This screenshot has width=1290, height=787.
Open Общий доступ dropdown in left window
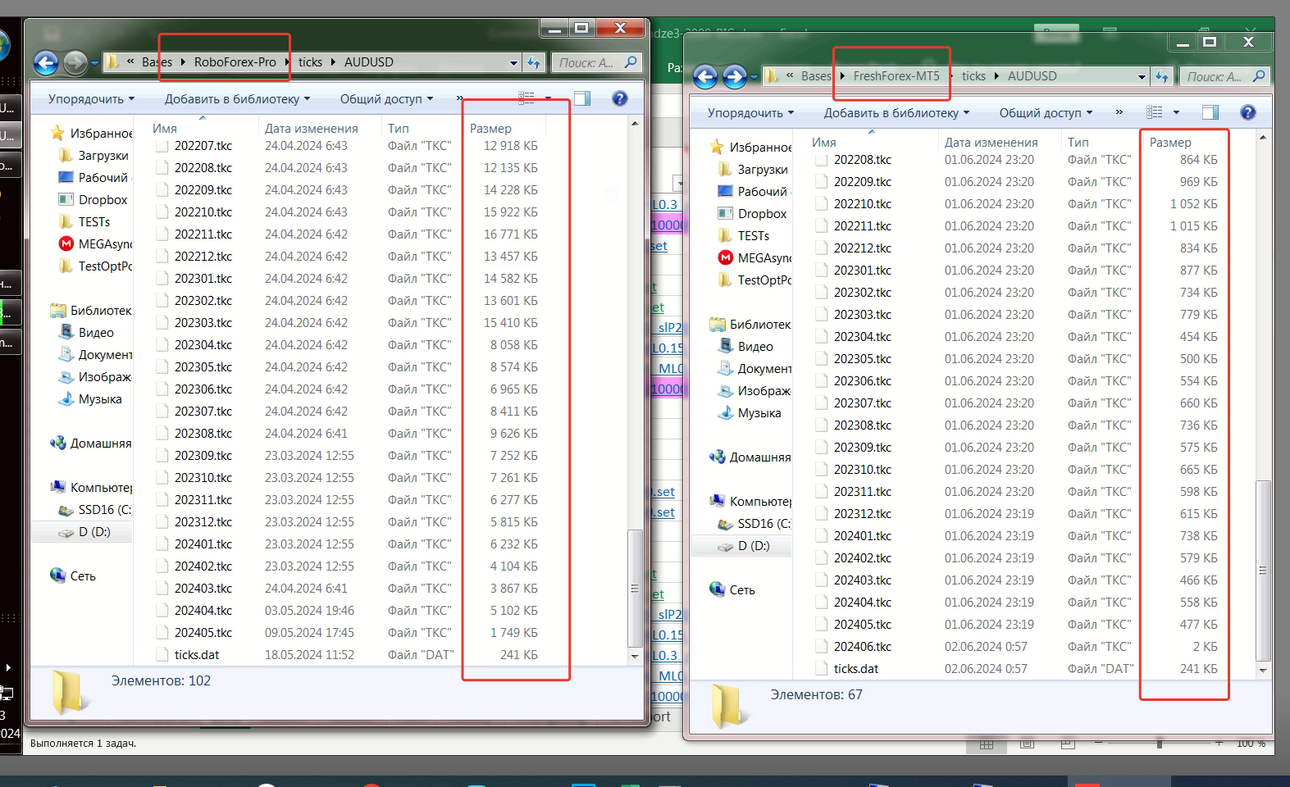click(x=386, y=98)
